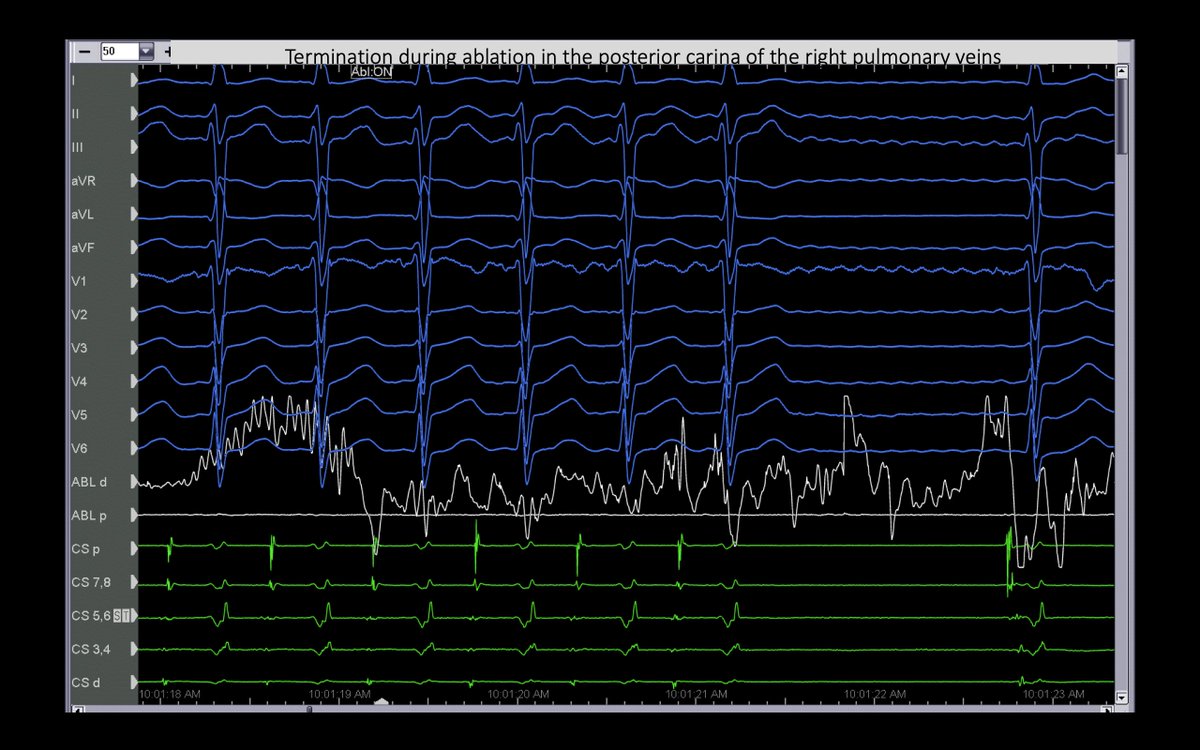Click the arrow icon next to lead II
The image size is (1200, 750).
(133, 113)
